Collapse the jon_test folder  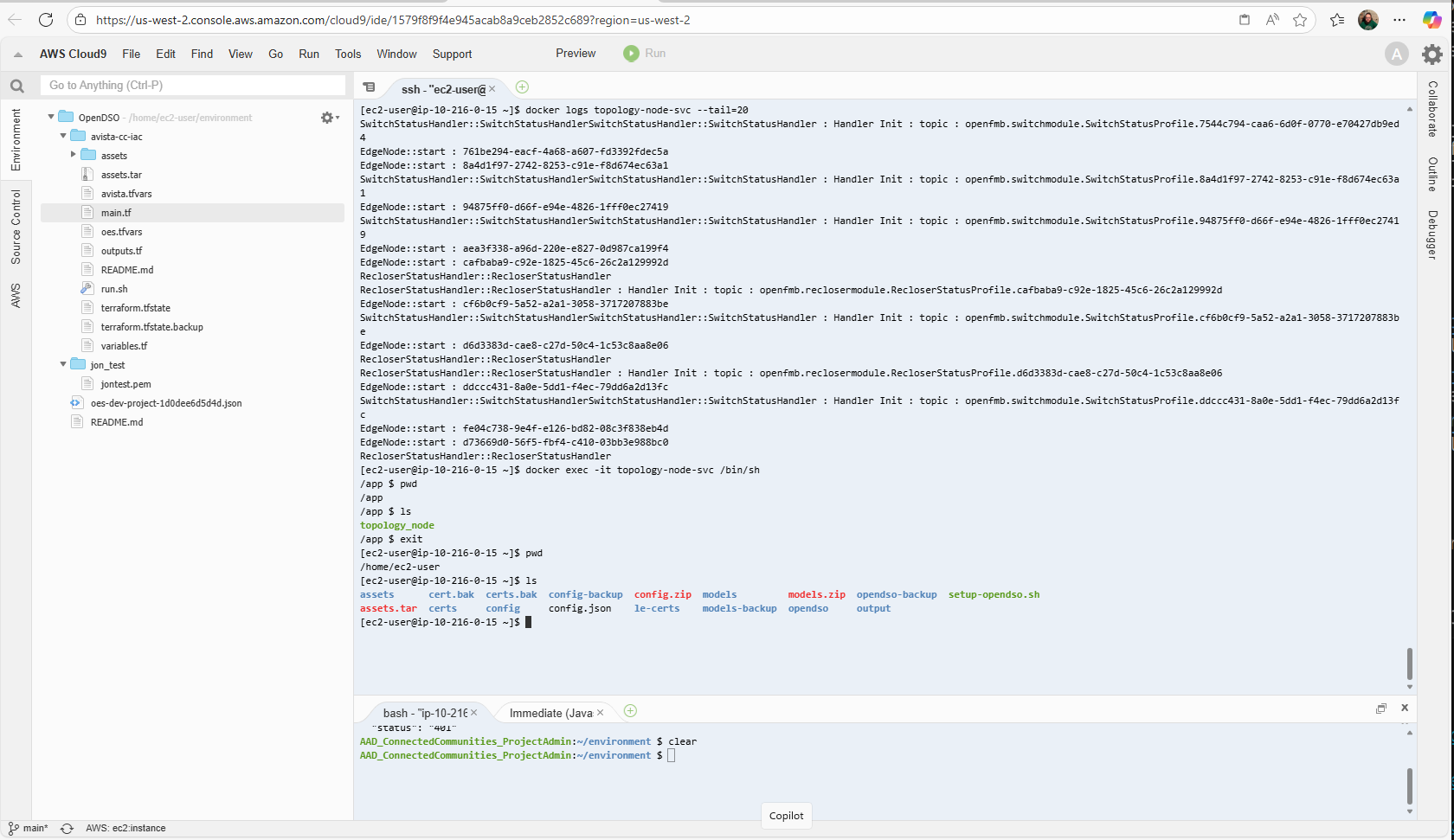click(63, 364)
